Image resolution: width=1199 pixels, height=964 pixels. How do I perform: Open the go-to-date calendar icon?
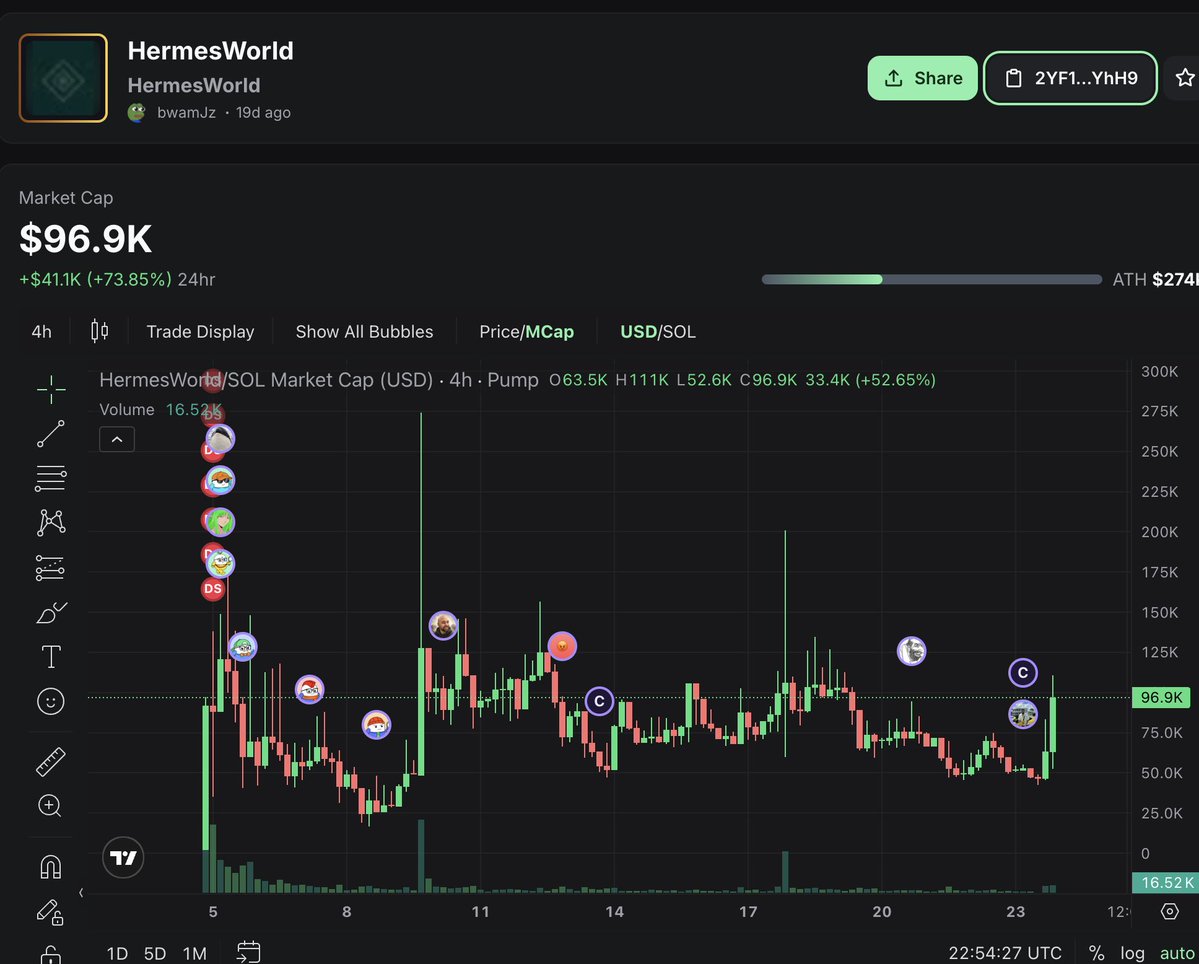[249, 953]
